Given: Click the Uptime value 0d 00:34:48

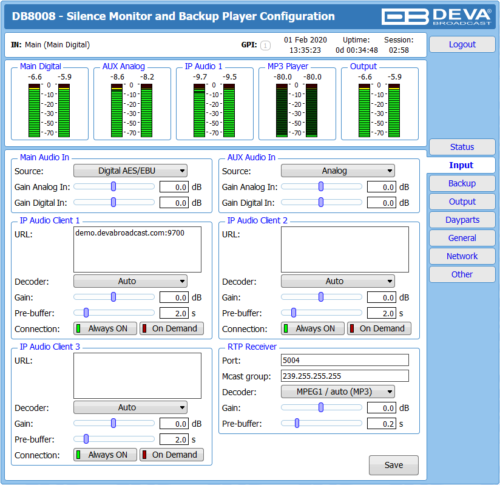Looking at the screenshot, I should [x=357, y=50].
